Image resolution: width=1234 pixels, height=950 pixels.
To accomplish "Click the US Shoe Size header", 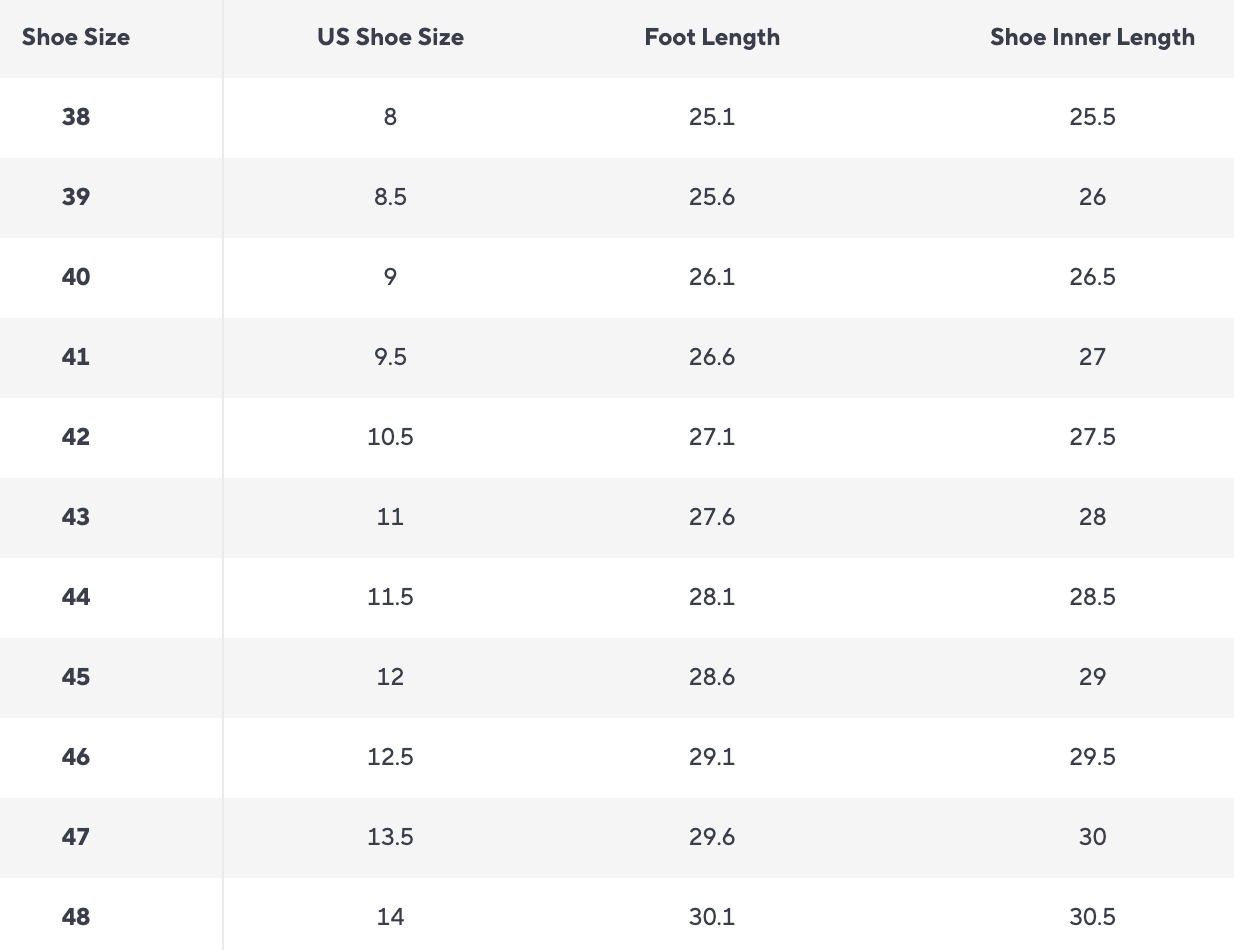I will point(390,38).
